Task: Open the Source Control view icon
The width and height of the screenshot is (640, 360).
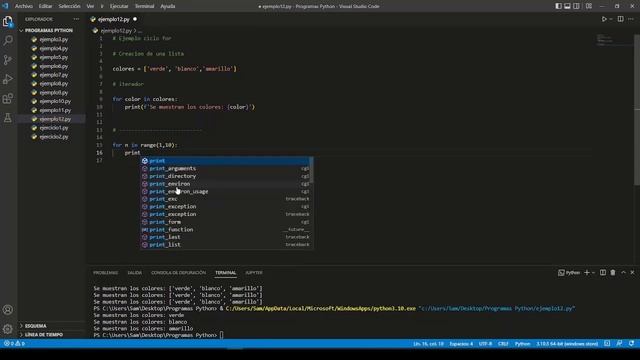Action: click(8, 60)
